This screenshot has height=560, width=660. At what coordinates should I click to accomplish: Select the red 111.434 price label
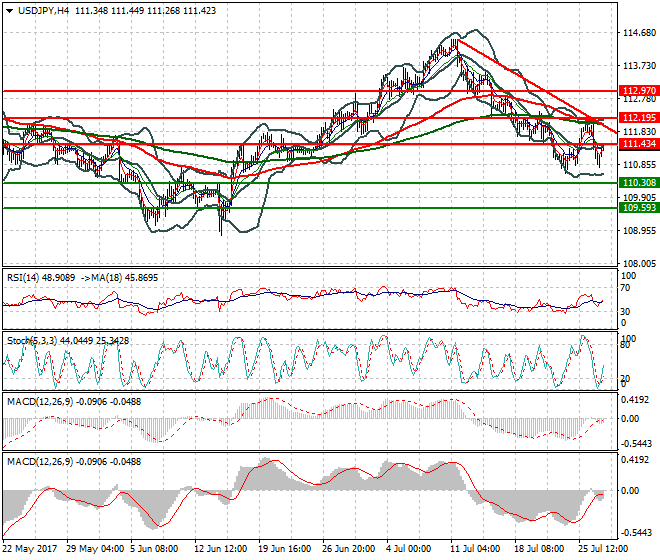639,144
